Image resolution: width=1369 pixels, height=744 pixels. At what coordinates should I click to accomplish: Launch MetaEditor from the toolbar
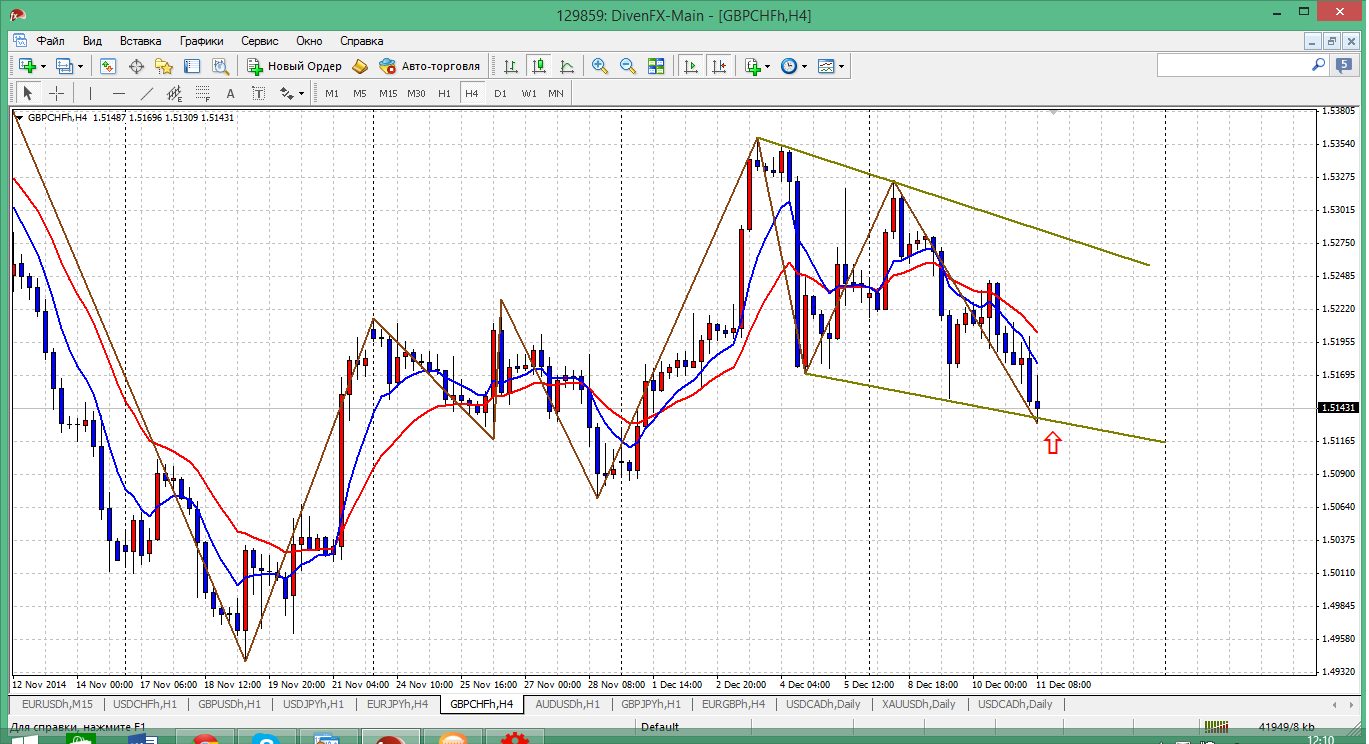(360, 66)
